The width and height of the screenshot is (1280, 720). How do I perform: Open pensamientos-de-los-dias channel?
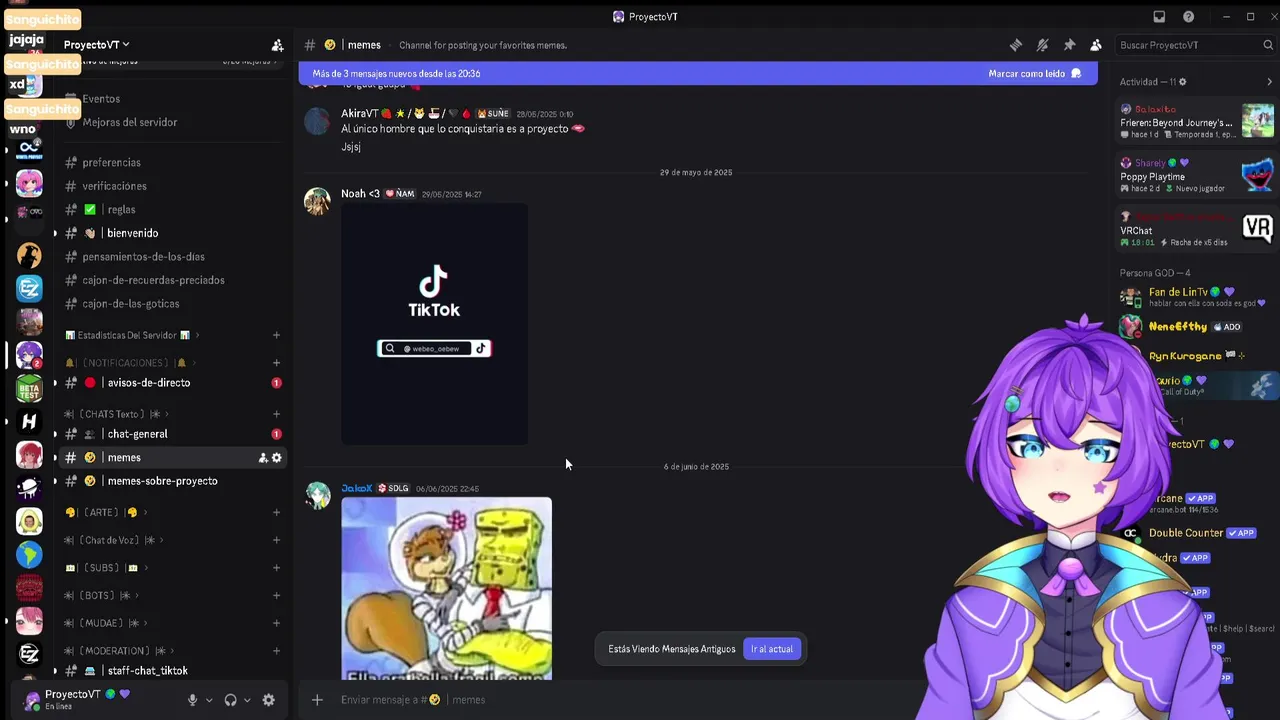pos(143,257)
